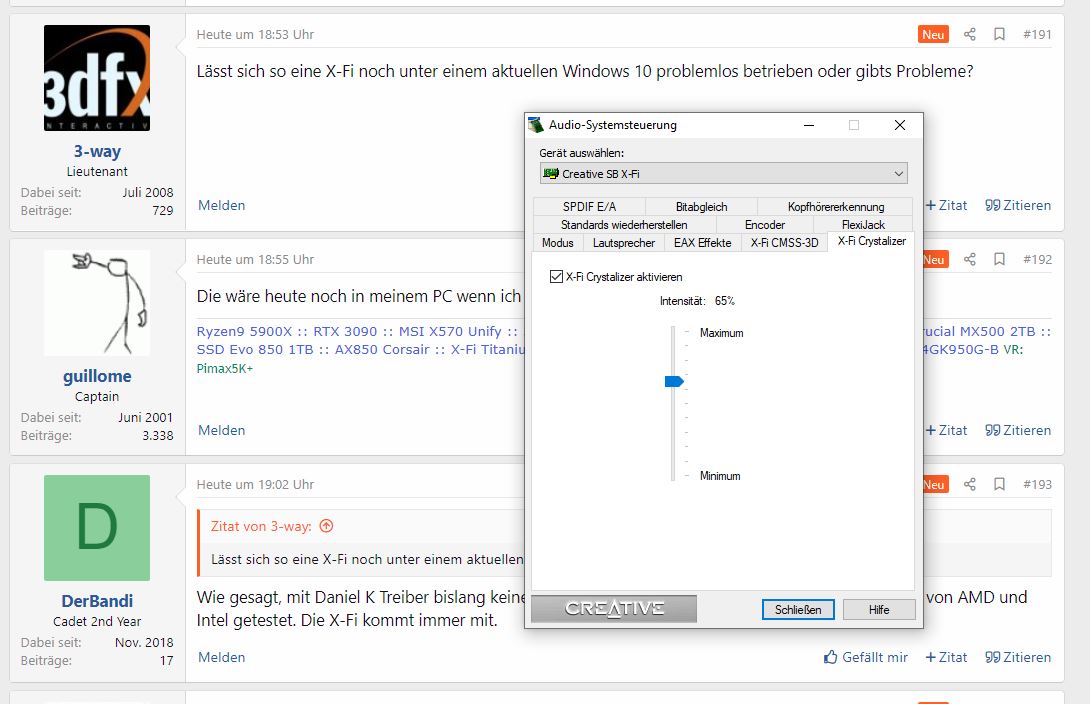The image size is (1090, 704).
Task: Click the Crystalizer intensity slider handle
Action: pos(674,381)
